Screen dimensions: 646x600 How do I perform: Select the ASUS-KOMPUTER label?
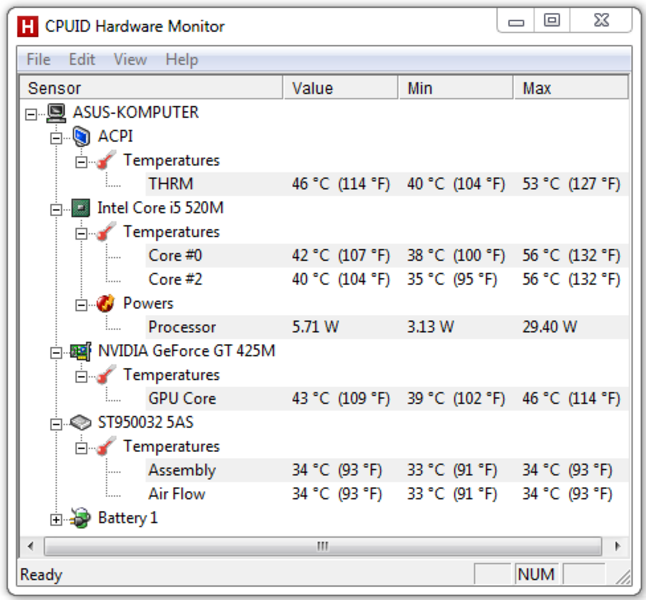(136, 112)
